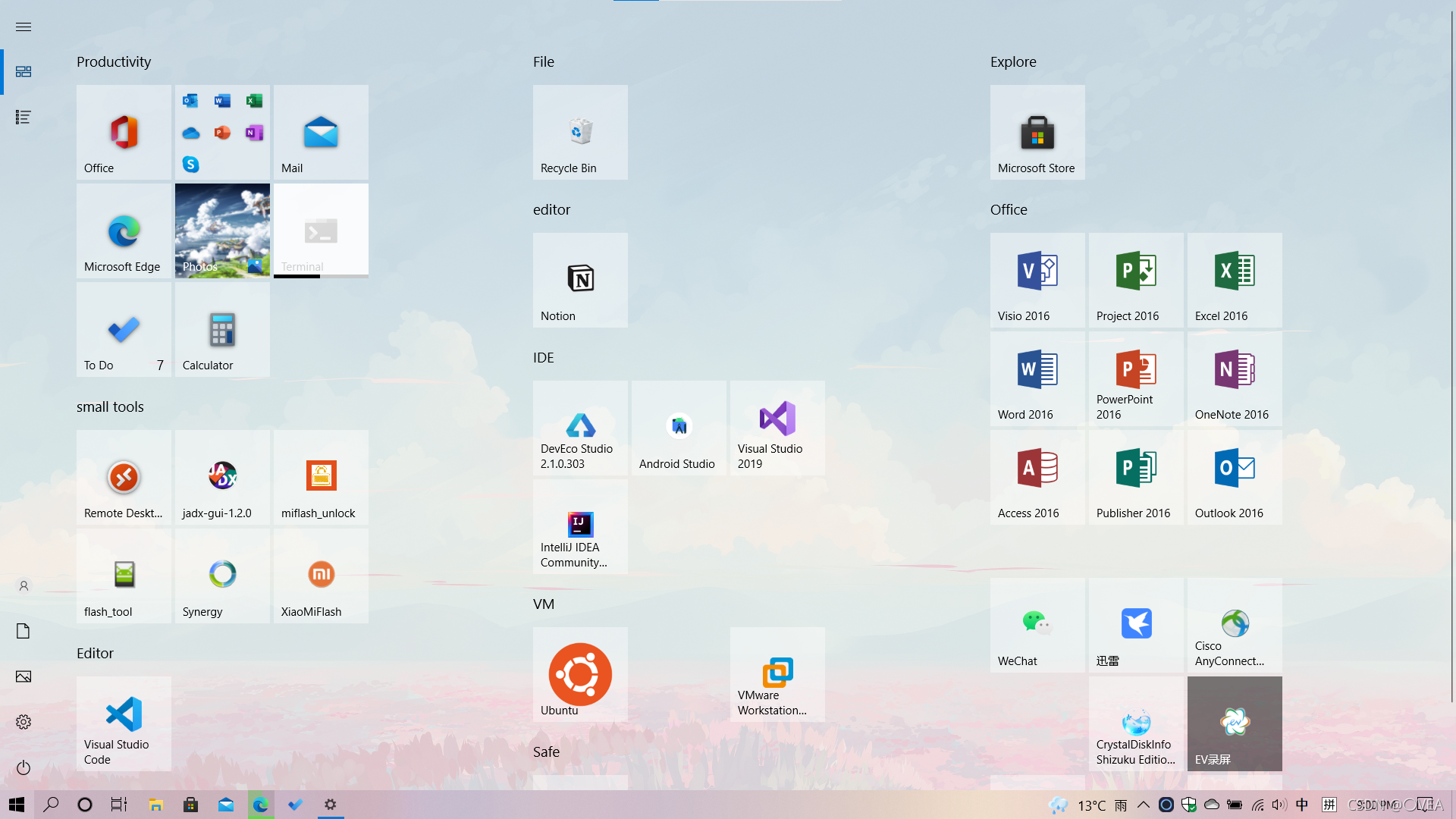The image size is (1456, 819).
Task: Start the Ubuntu tile
Action: (x=580, y=674)
